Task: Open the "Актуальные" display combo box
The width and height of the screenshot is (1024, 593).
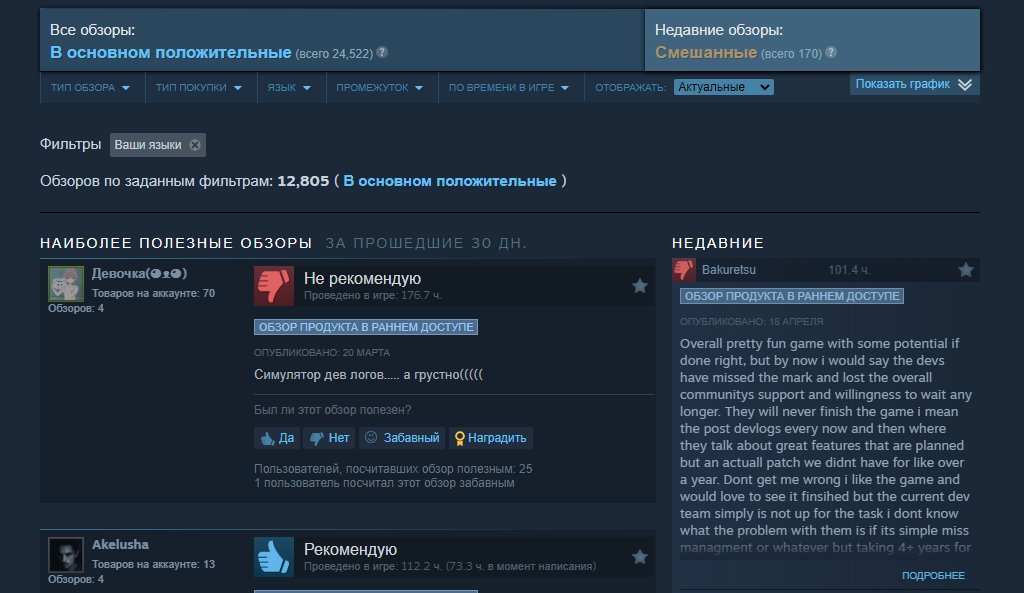Action: point(724,87)
